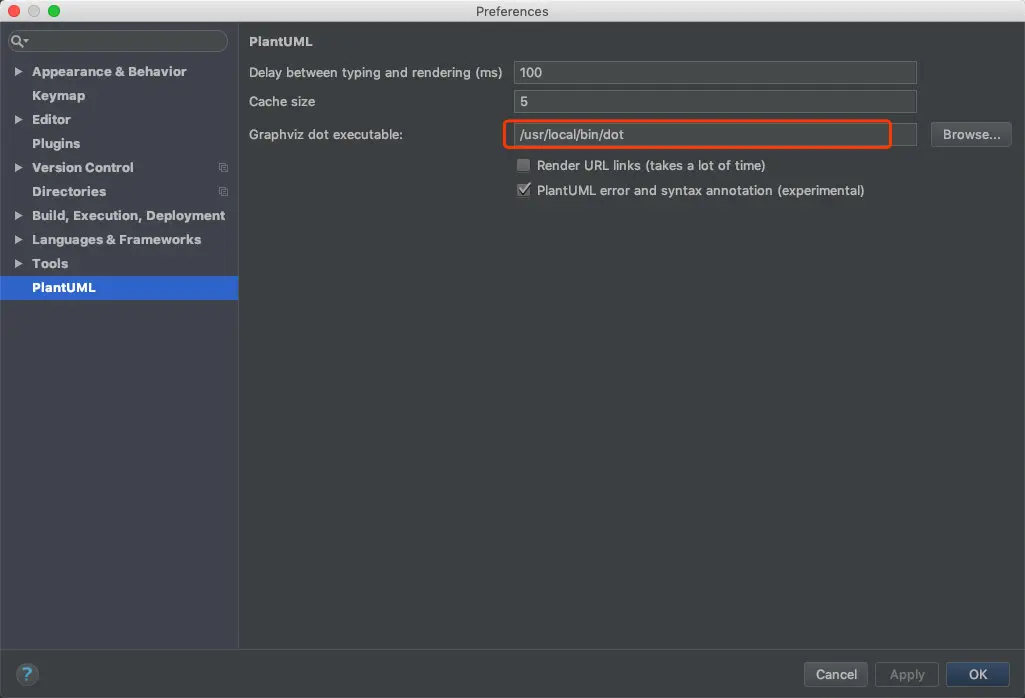
Task: Select the Editor label in tree
Action: point(51,120)
